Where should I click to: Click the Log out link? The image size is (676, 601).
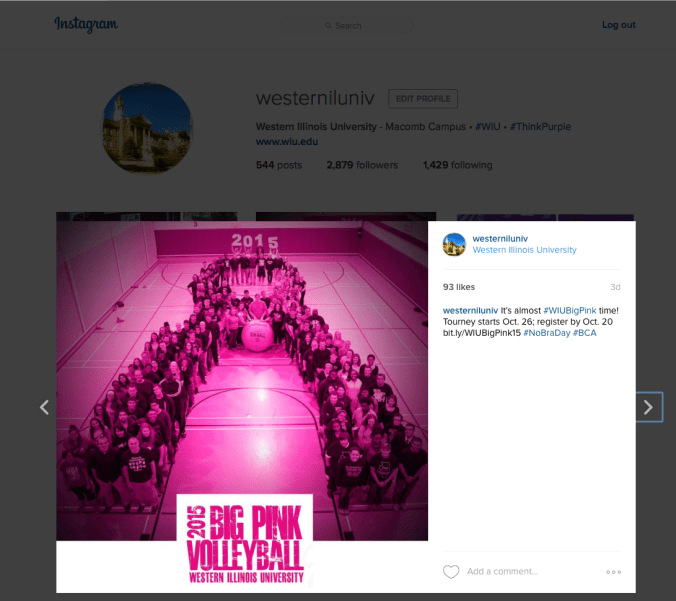[619, 25]
